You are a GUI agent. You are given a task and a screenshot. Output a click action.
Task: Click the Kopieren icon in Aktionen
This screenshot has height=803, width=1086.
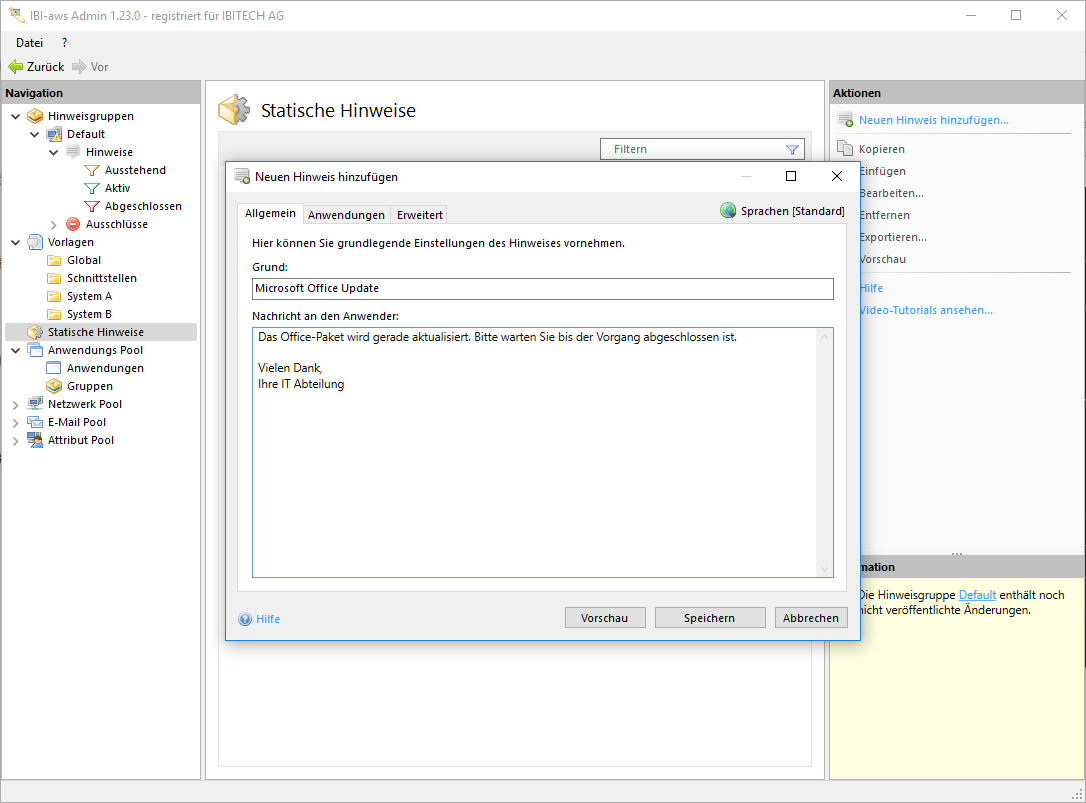(x=845, y=149)
